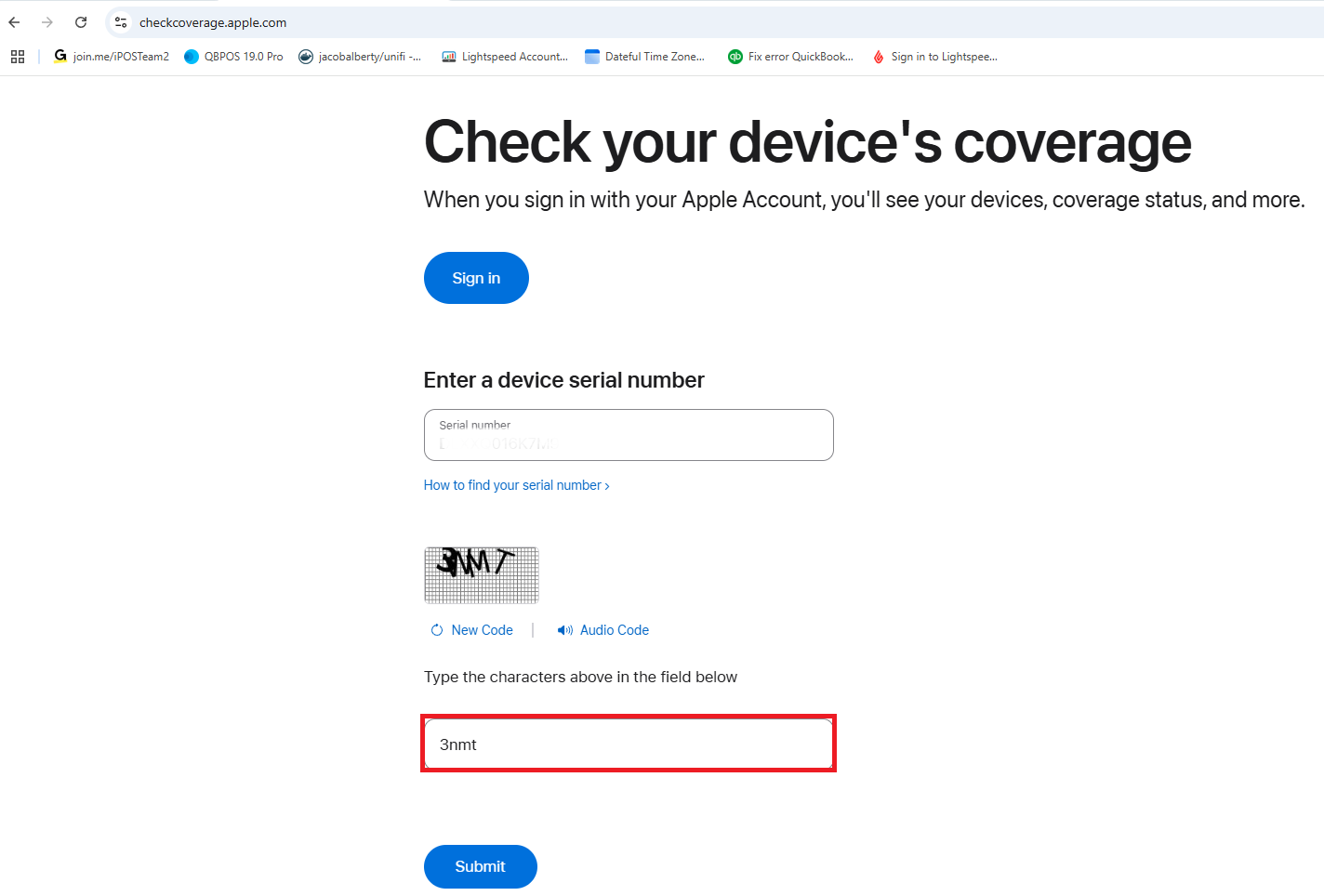
Task: Click the captcha text field containing 3nmt
Action: pos(629,744)
